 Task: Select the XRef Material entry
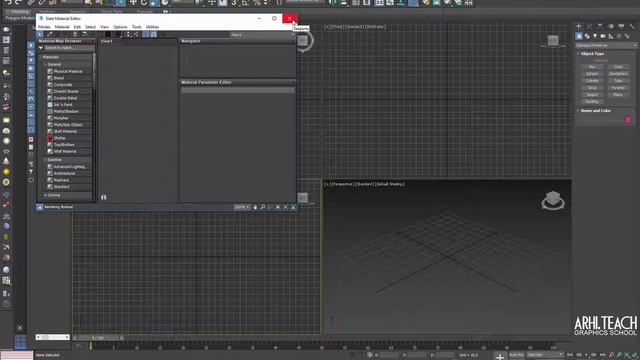tap(69, 151)
